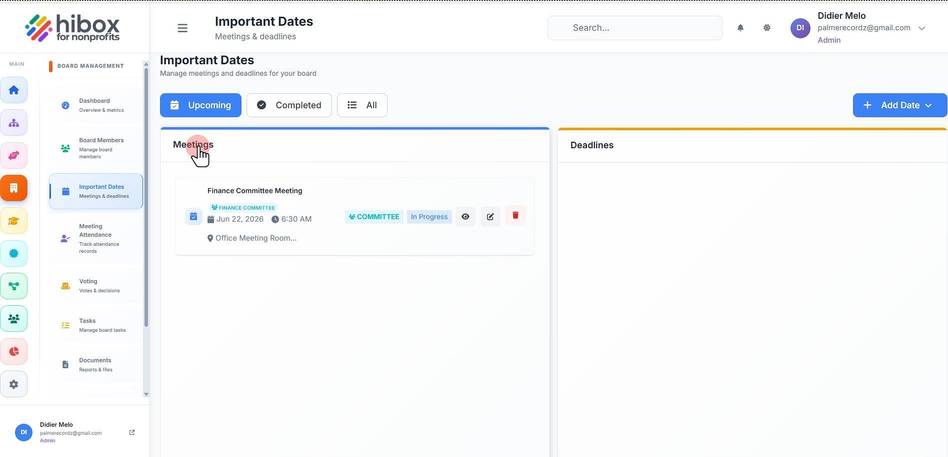
Task: Select the orange building sidebar icon
Action: click(x=14, y=188)
